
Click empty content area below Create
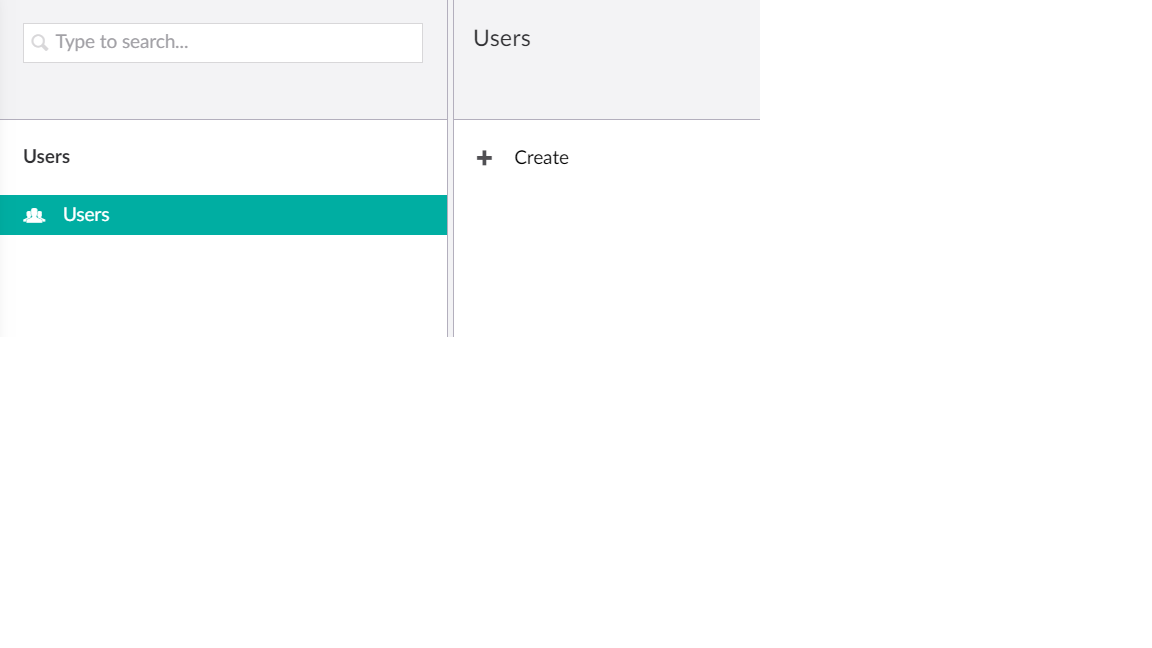pos(606,260)
